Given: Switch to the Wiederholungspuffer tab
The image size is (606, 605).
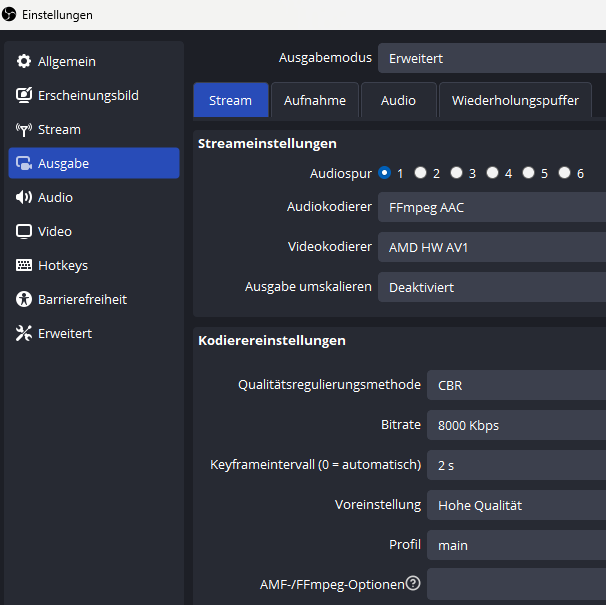Looking at the screenshot, I should (x=515, y=100).
